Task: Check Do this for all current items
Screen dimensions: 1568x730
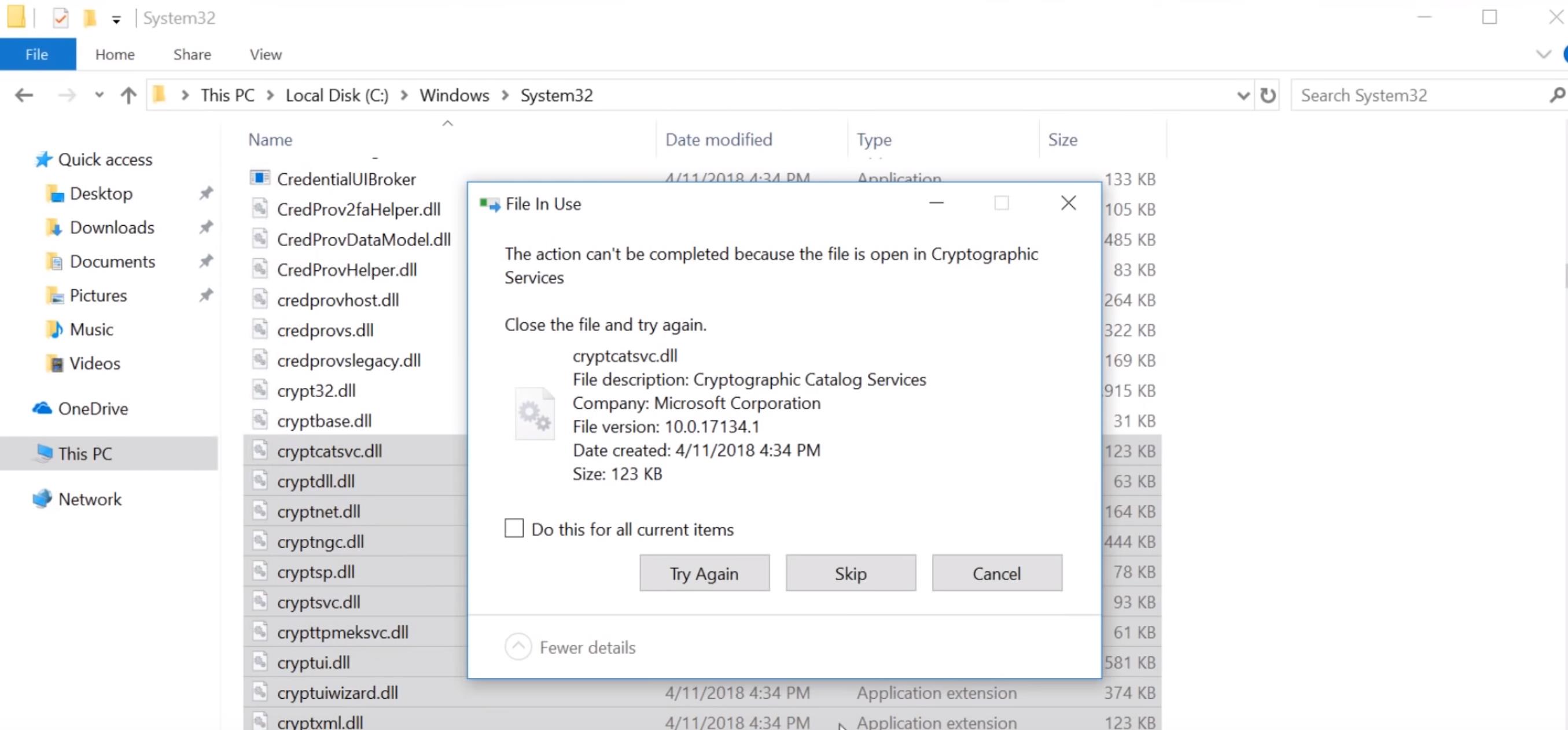Action: 513,529
